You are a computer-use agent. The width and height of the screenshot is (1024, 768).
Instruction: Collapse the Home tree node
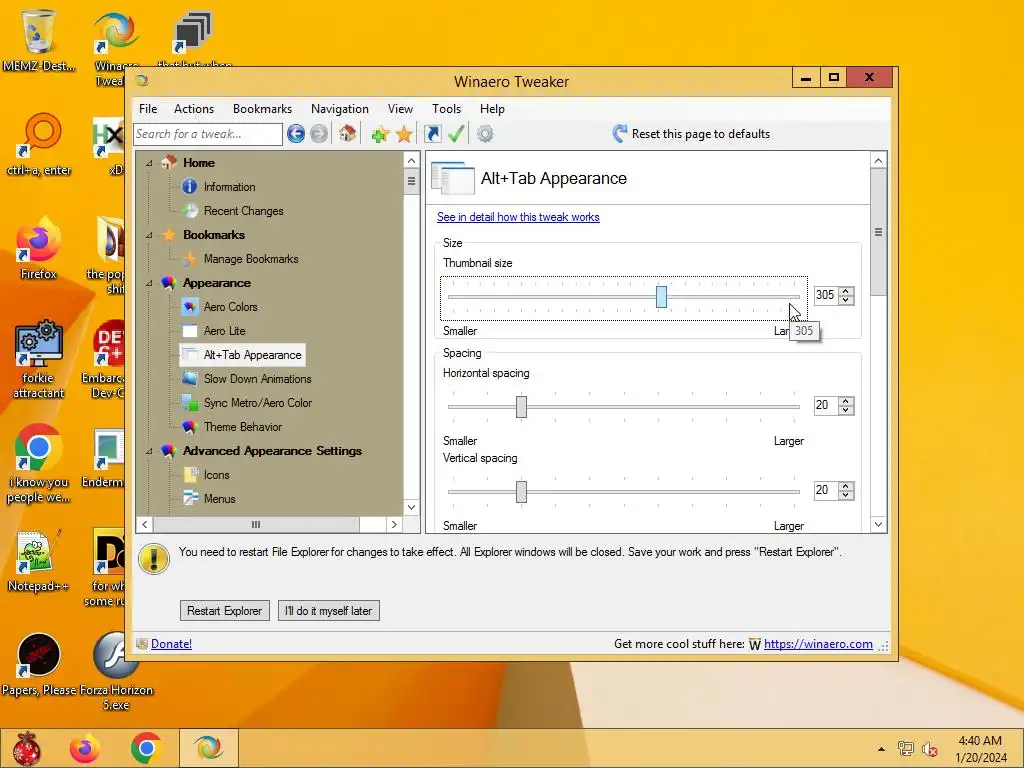tap(150, 163)
